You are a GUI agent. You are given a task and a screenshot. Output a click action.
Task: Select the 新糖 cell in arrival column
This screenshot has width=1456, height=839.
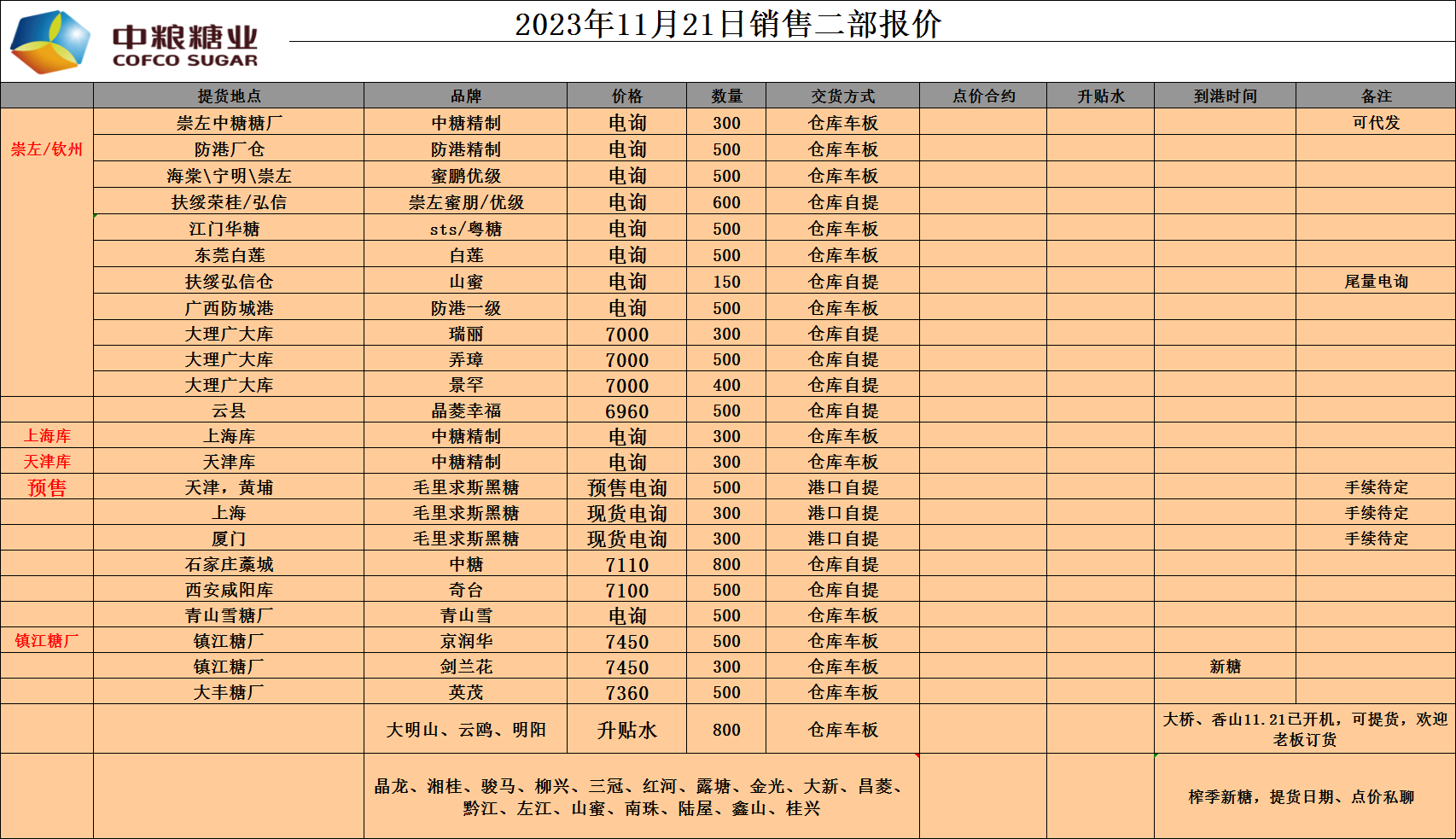click(1225, 667)
